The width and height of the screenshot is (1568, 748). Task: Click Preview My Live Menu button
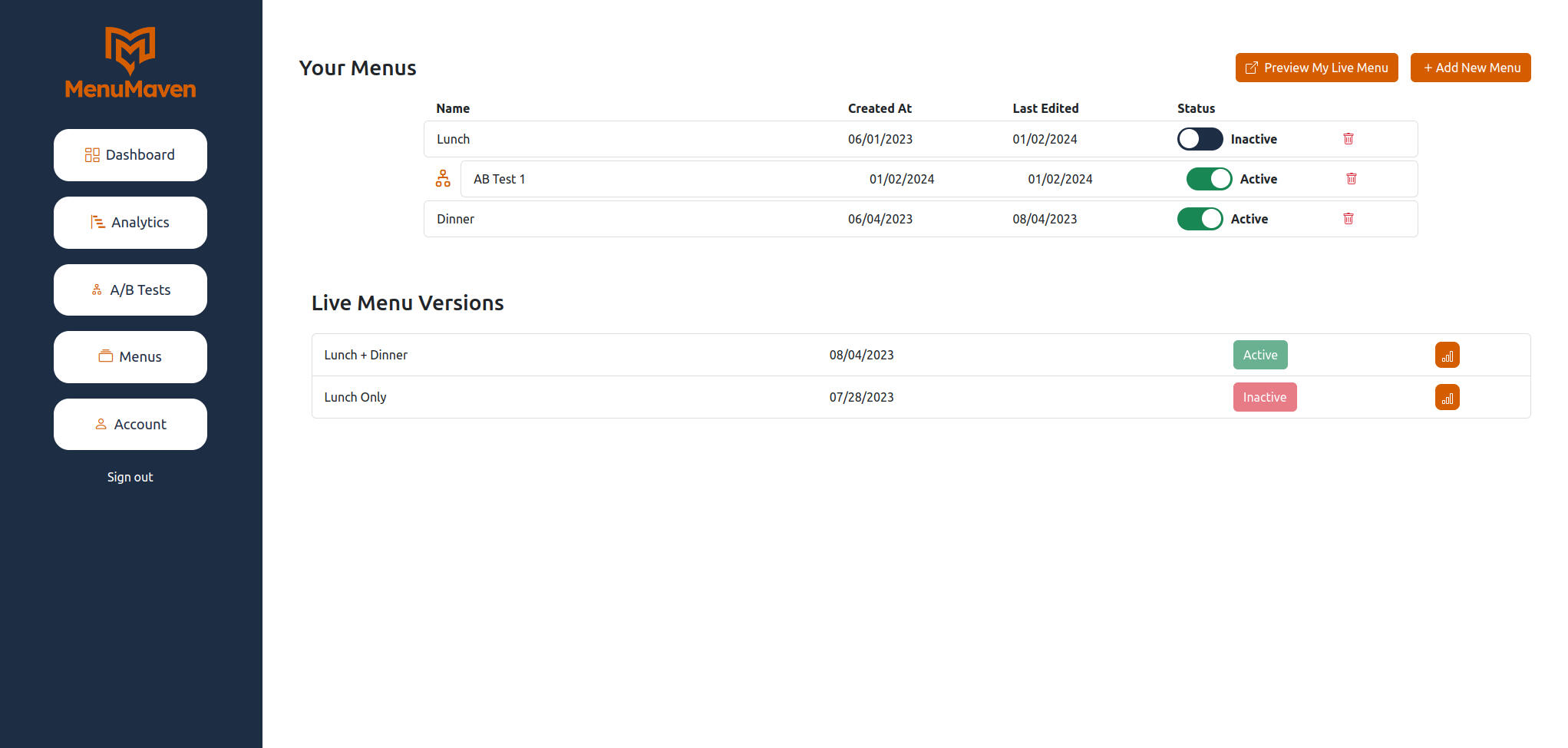click(x=1316, y=68)
